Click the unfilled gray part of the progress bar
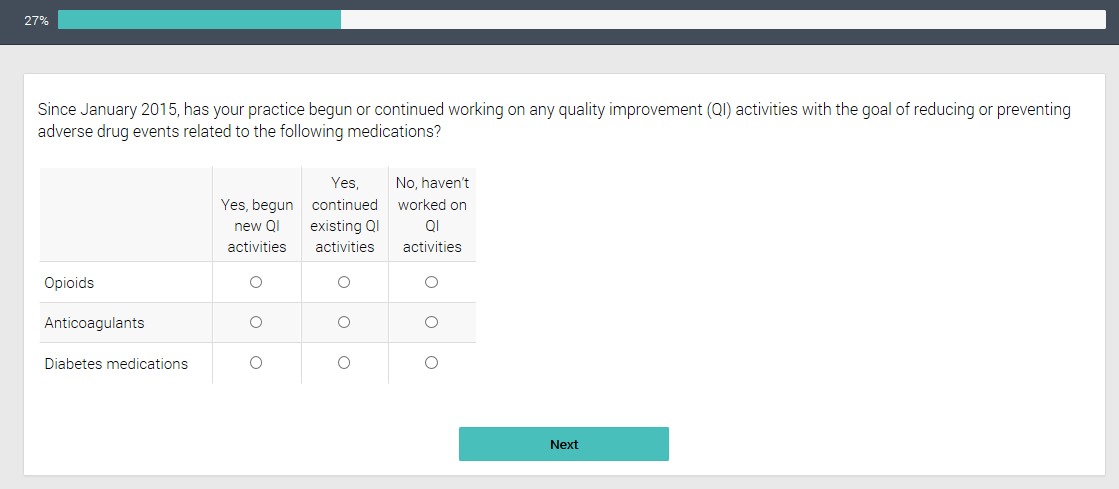 click(720, 20)
